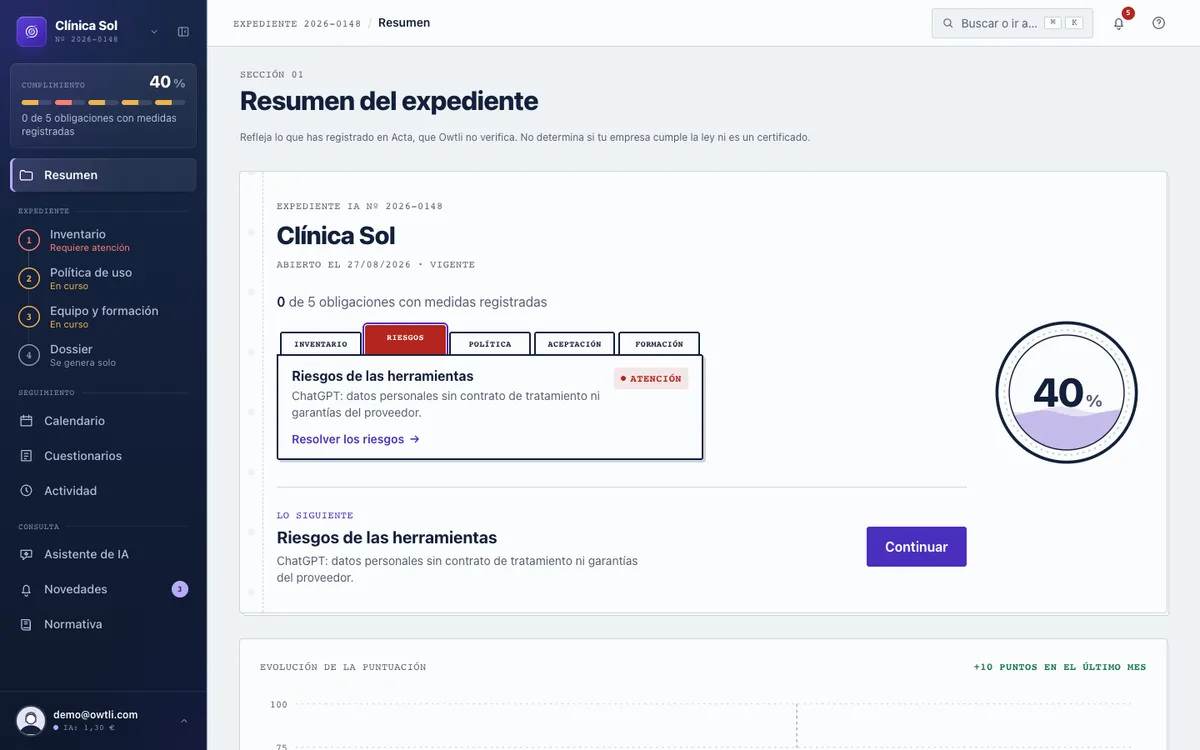The height and width of the screenshot is (750, 1200).
Task: Click the ATENCIÓN status badge
Action: coord(651,379)
